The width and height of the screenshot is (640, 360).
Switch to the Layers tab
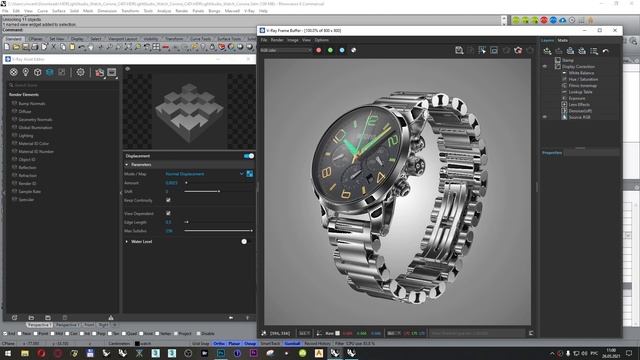coord(547,40)
